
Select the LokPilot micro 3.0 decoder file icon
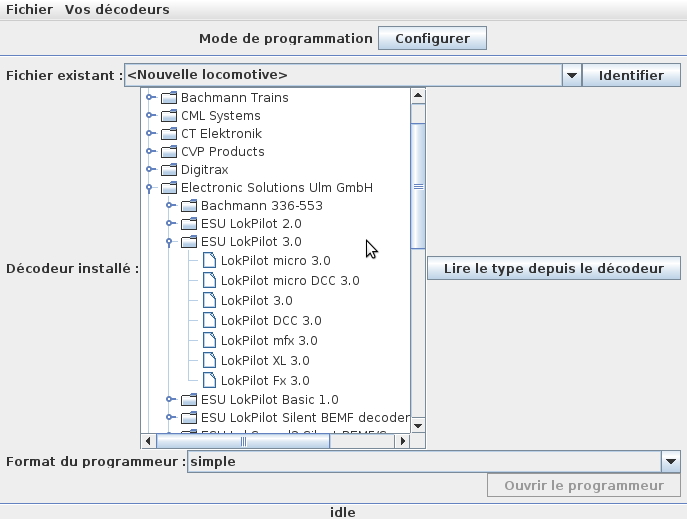(209, 261)
